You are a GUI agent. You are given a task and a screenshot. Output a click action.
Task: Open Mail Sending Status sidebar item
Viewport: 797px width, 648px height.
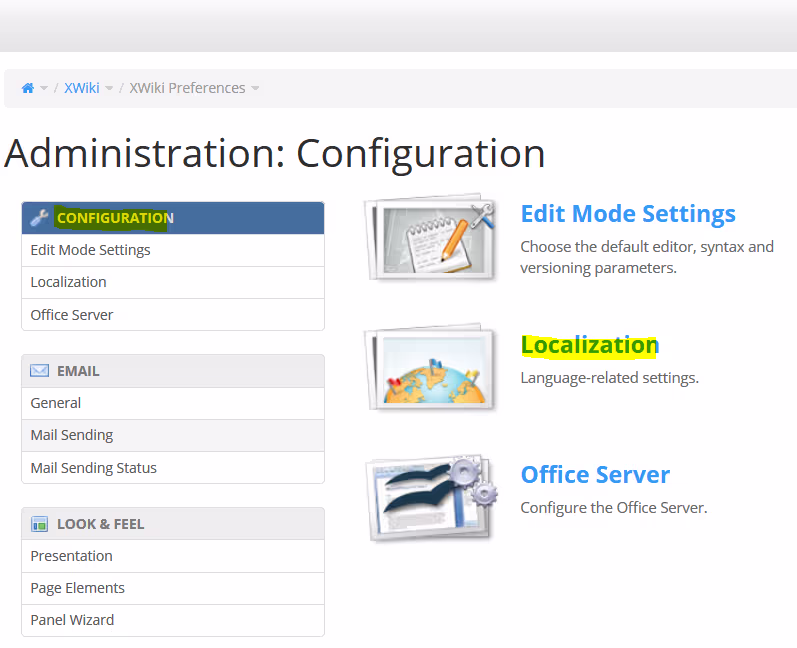pos(93,468)
